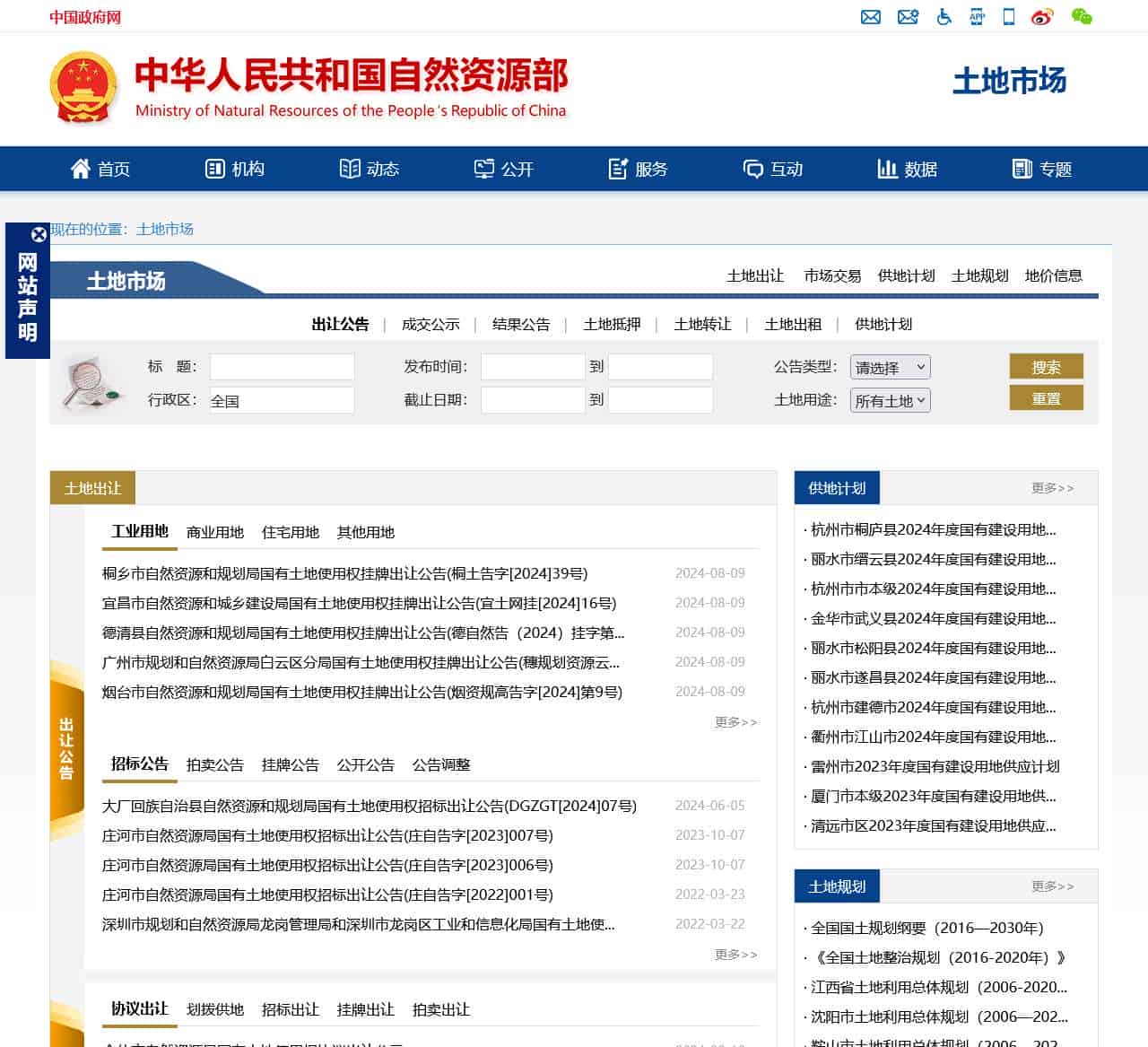Click the national emblem logo
The height and width of the screenshot is (1047, 1148).
(83, 88)
